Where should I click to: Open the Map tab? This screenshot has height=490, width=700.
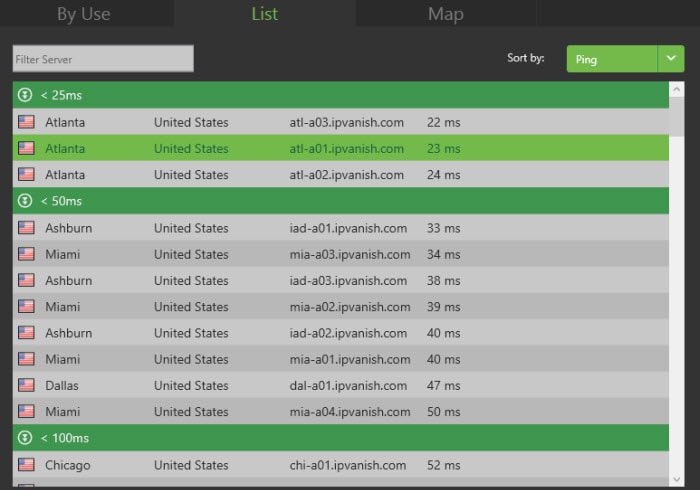tap(445, 14)
